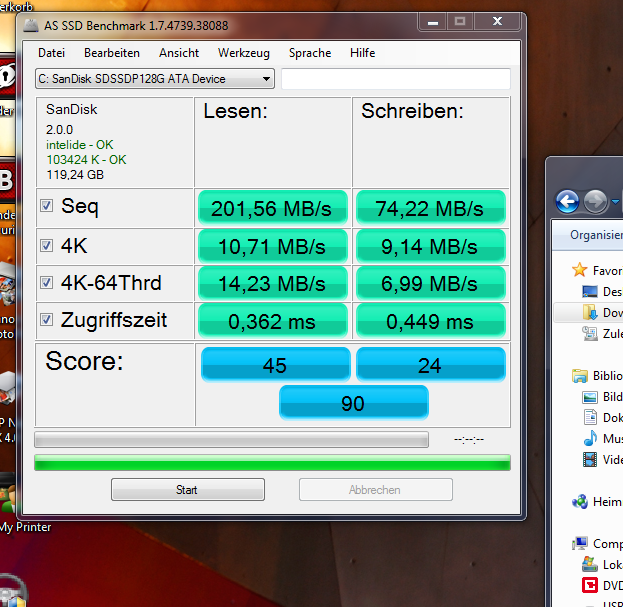Open the Datei menu
623x607 pixels.
[51, 53]
